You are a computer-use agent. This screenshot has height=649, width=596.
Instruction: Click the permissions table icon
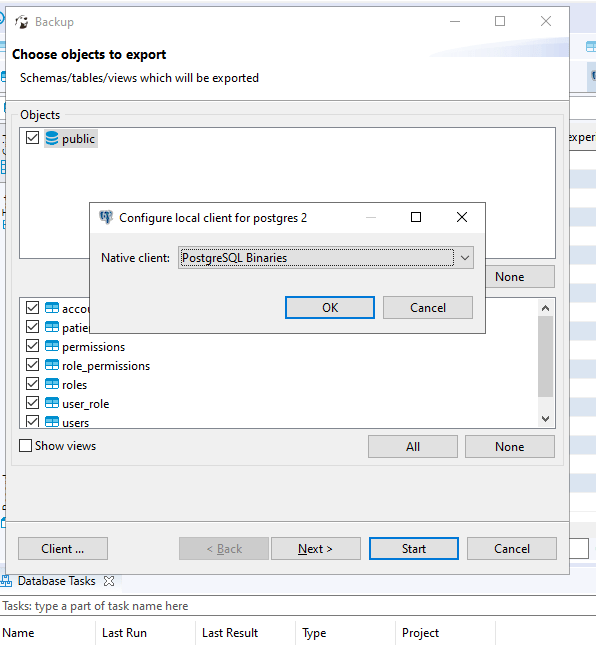pyautogui.click(x=52, y=346)
